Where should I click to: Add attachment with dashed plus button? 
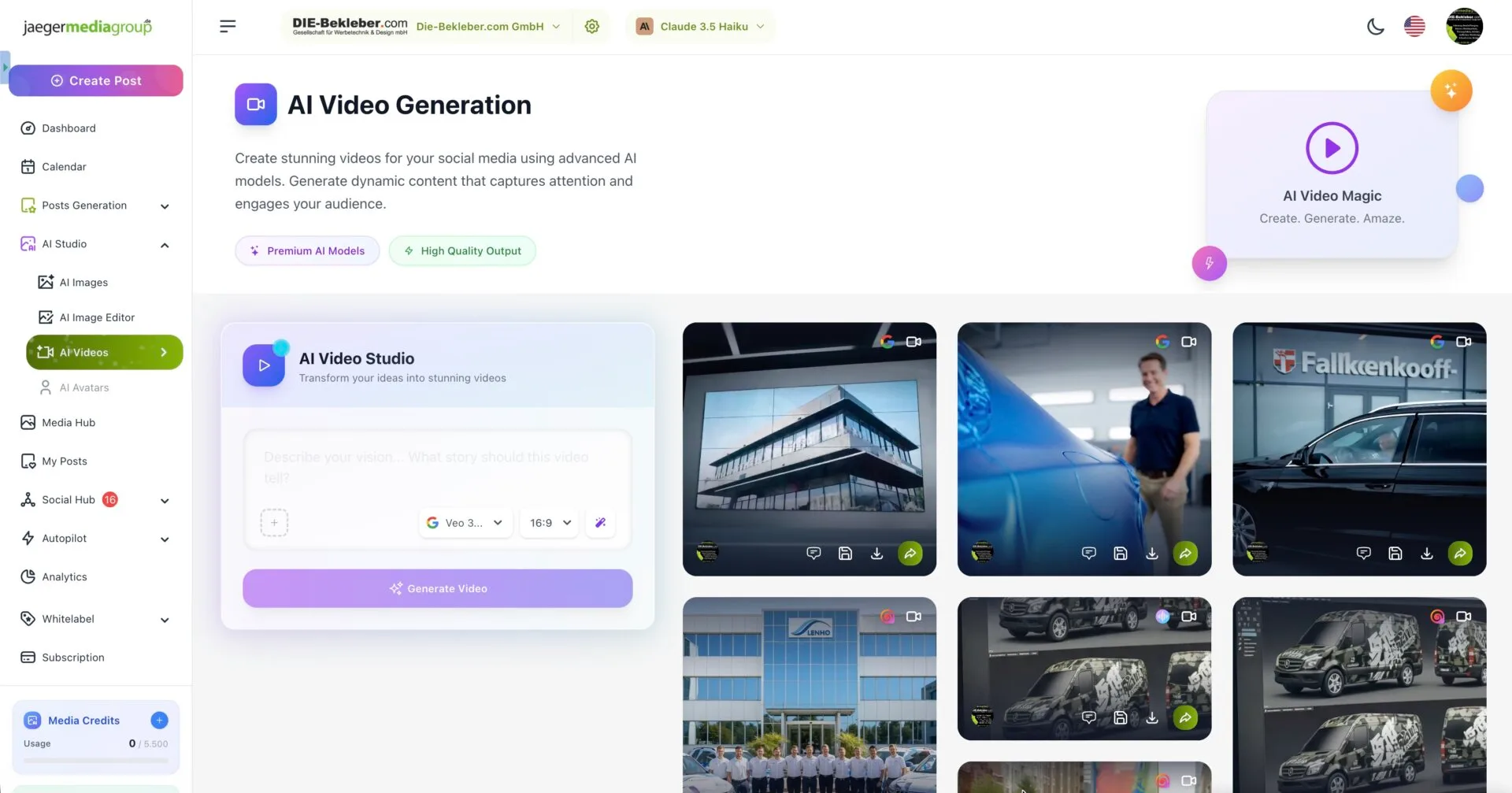(274, 523)
